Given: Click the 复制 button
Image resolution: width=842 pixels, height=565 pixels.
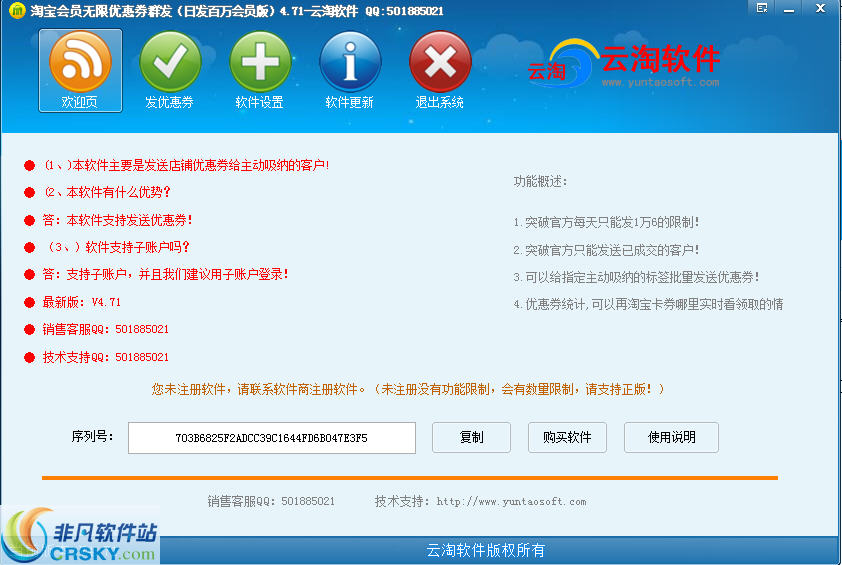Looking at the screenshot, I should [471, 437].
